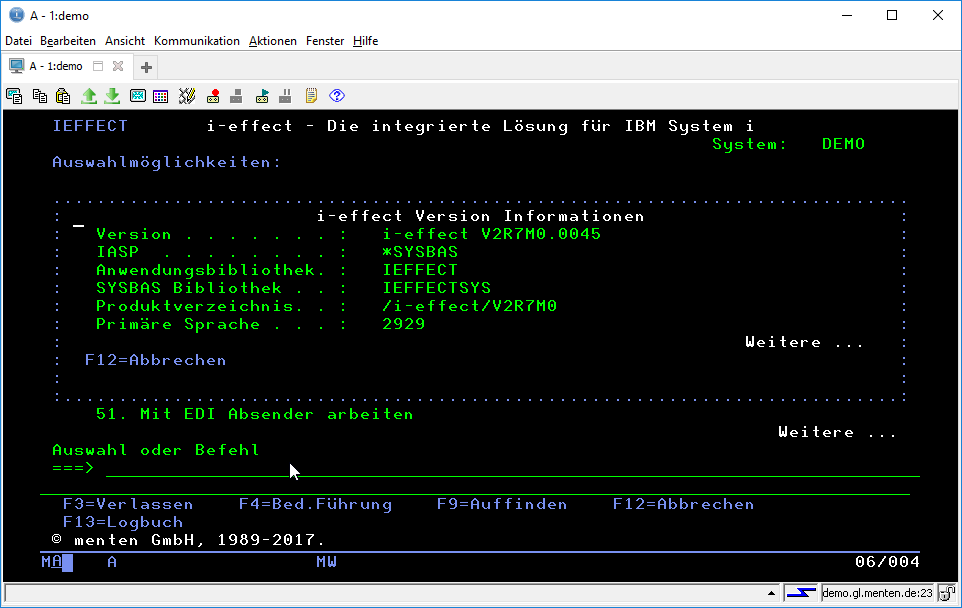Open the display screen settings icon

tap(138, 96)
